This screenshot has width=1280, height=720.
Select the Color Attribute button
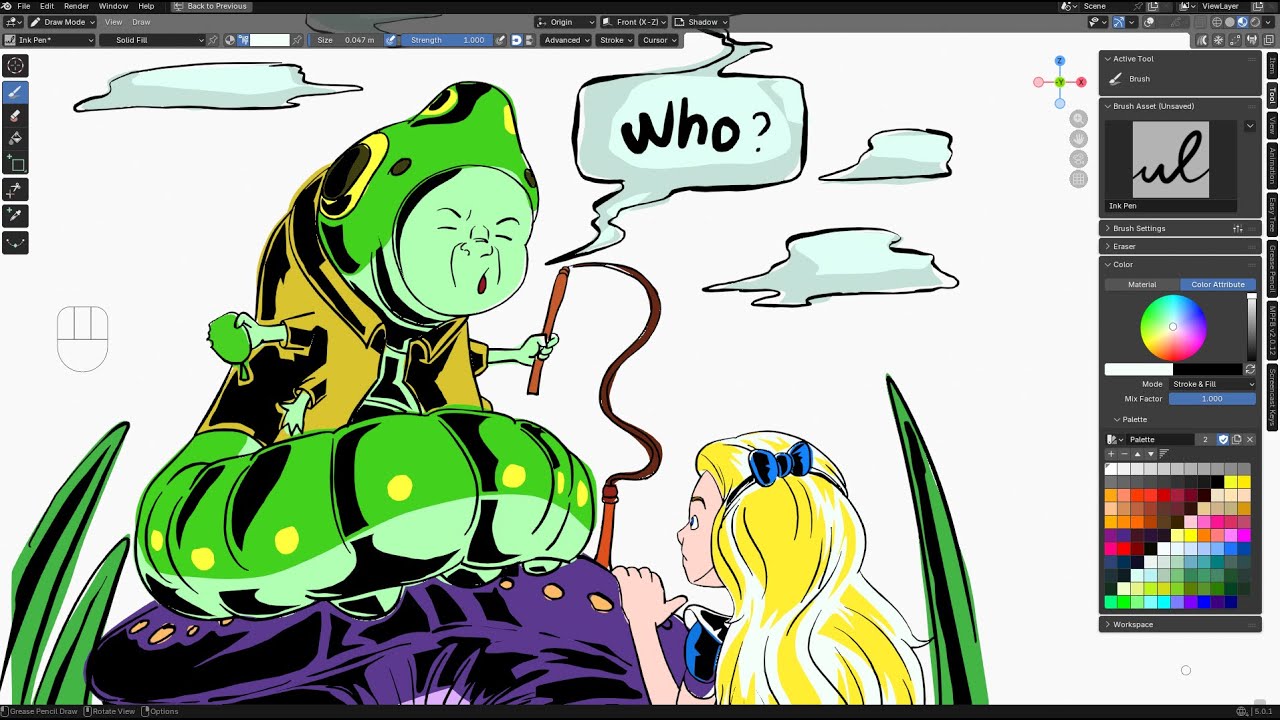coord(1218,284)
